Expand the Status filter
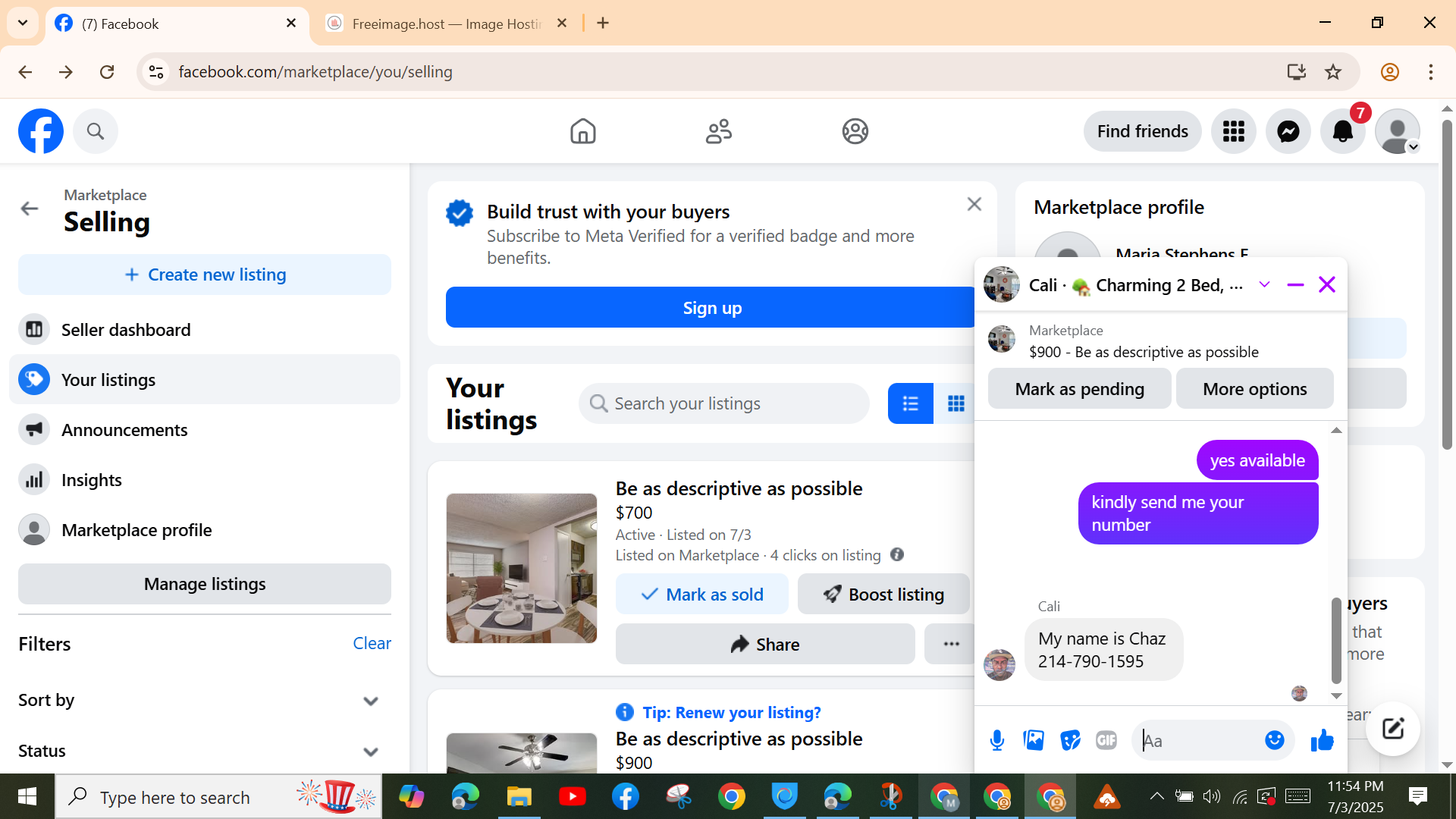The width and height of the screenshot is (1456, 819). pyautogui.click(x=370, y=752)
